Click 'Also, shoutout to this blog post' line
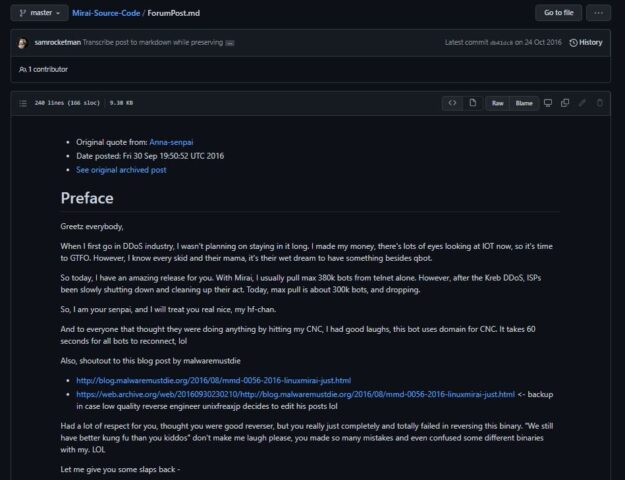The image size is (625, 480). coord(150,361)
